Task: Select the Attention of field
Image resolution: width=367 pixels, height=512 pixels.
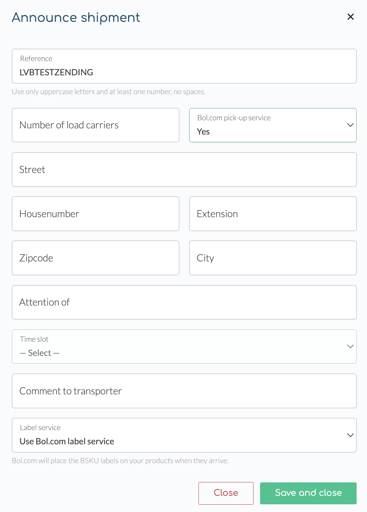Action: [x=184, y=302]
